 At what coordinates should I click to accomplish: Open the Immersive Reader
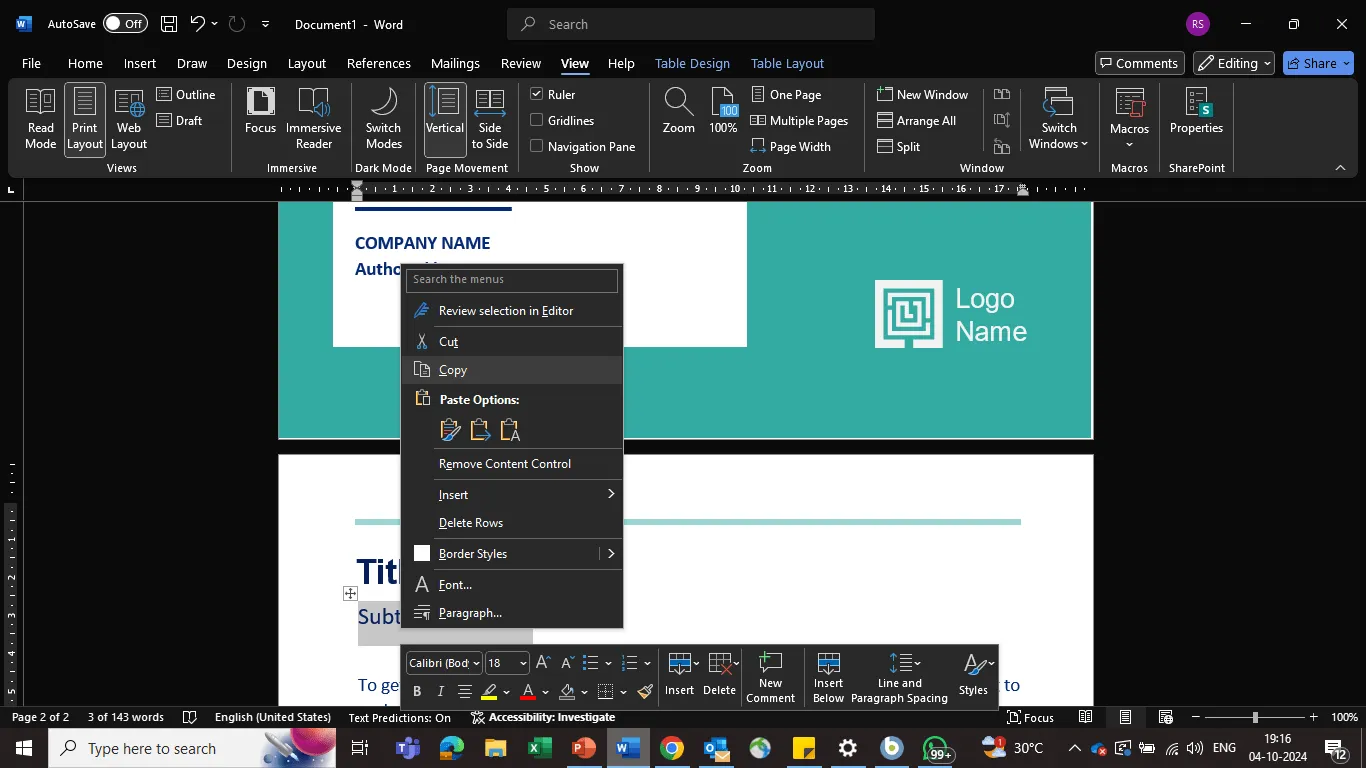[313, 119]
